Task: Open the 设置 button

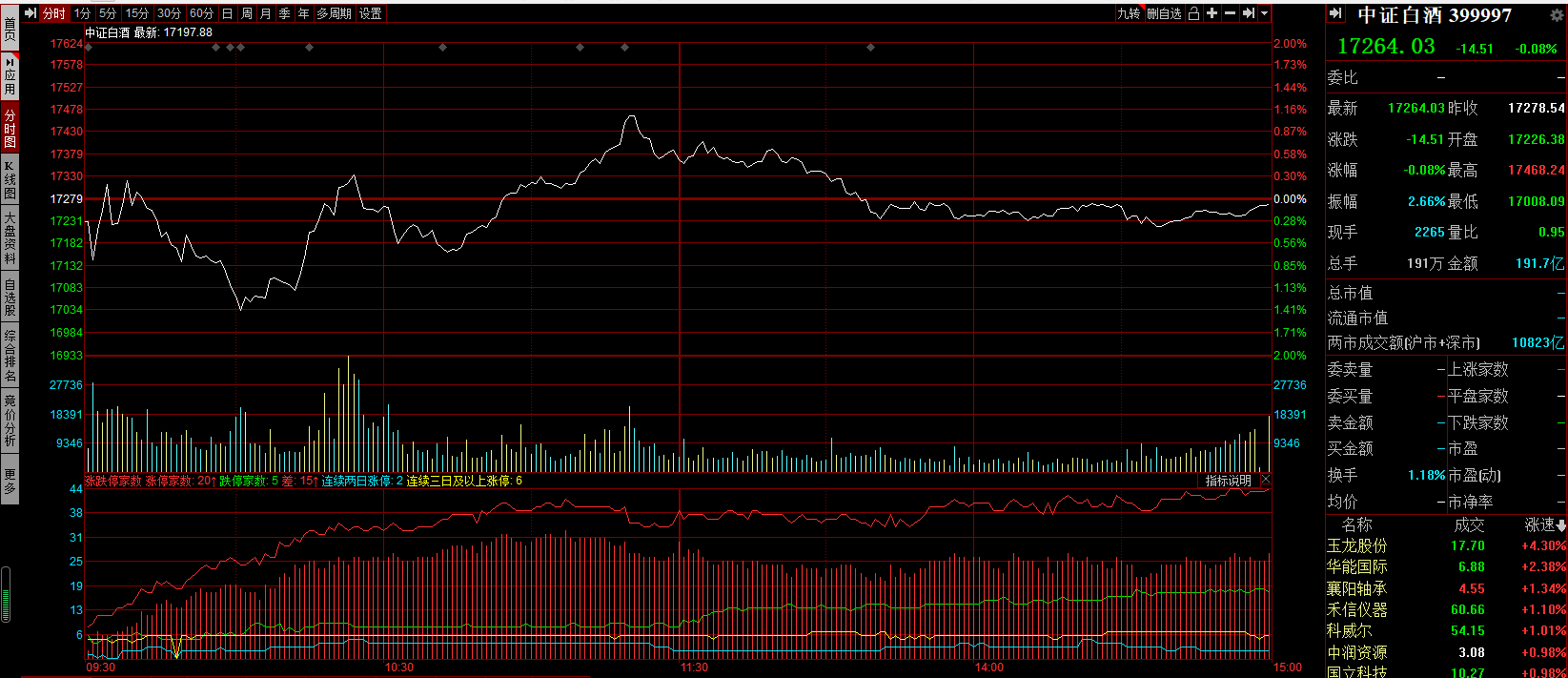Action: pyautogui.click(x=371, y=13)
